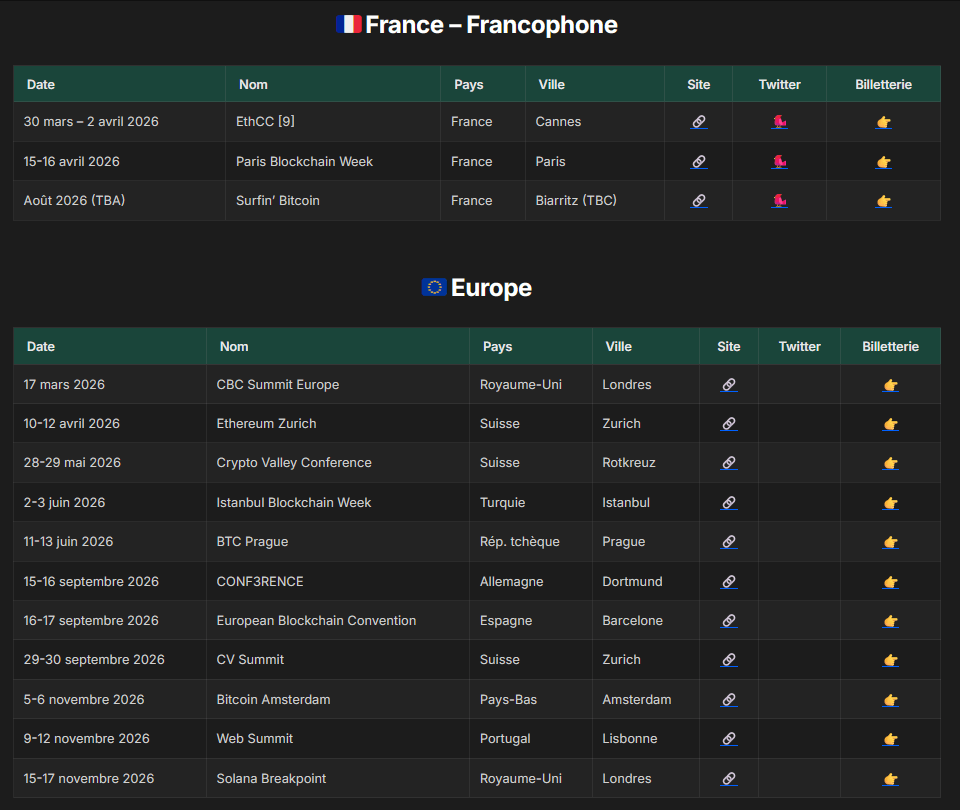
Task: Click the Twitter icon for Paris Blockchain Week
Action: click(779, 161)
